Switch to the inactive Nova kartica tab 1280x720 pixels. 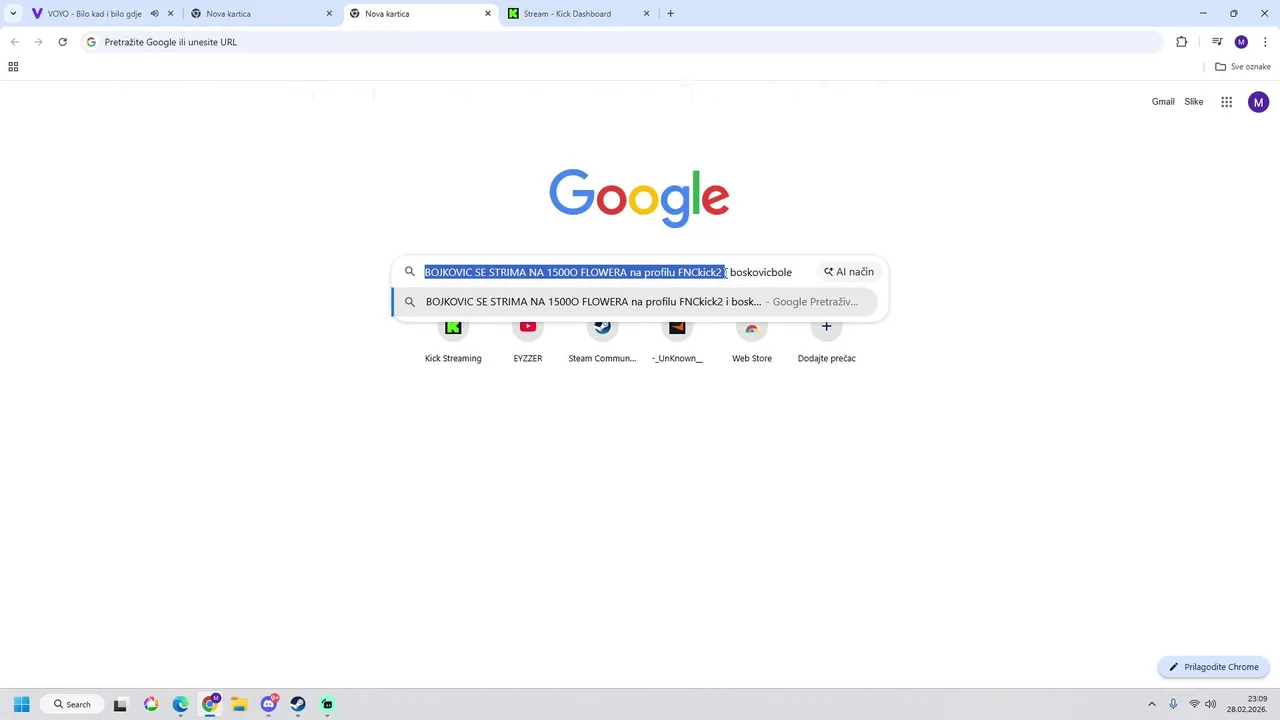[262, 14]
